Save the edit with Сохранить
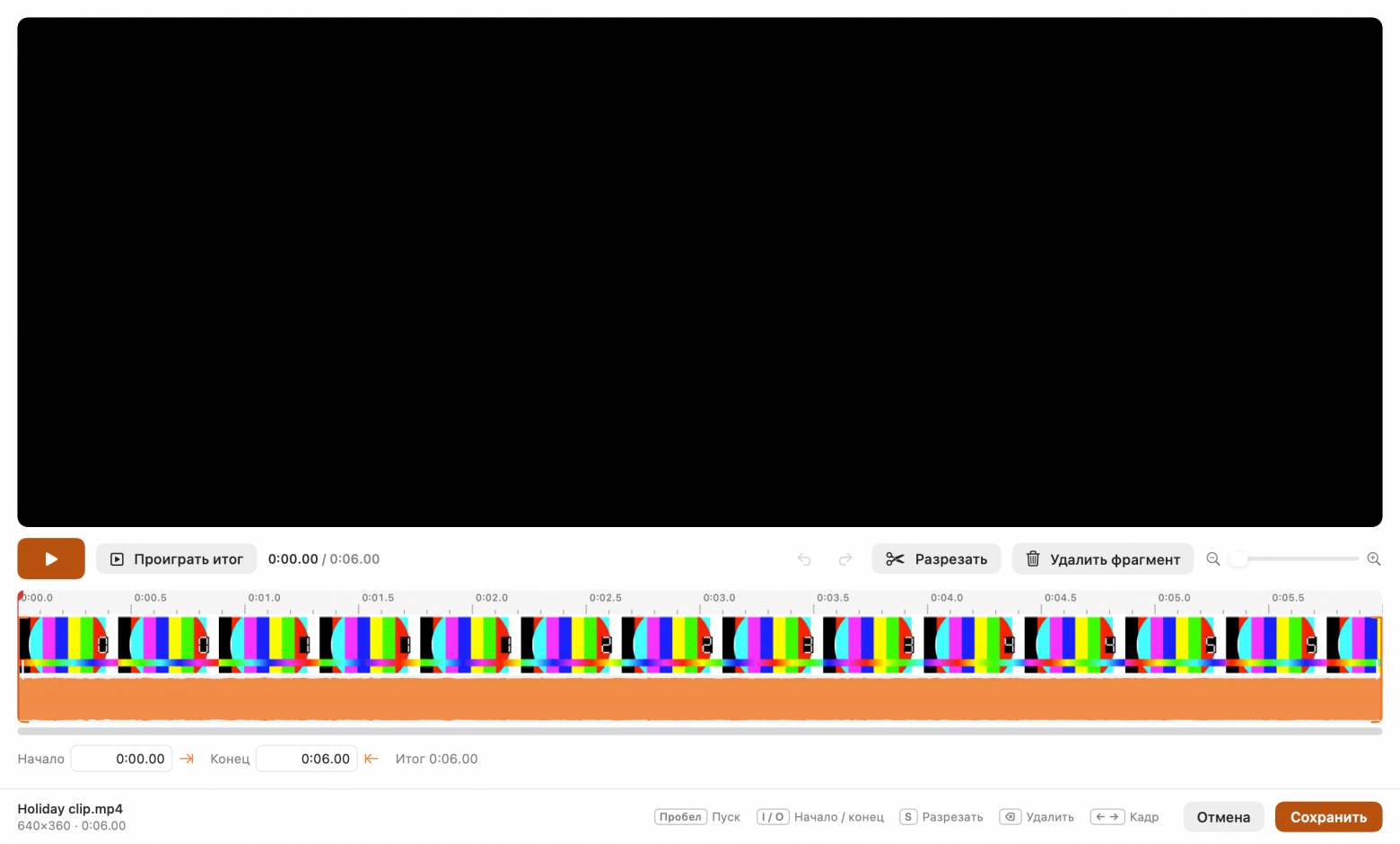Image resolution: width=1400 pixels, height=844 pixels. click(x=1328, y=817)
